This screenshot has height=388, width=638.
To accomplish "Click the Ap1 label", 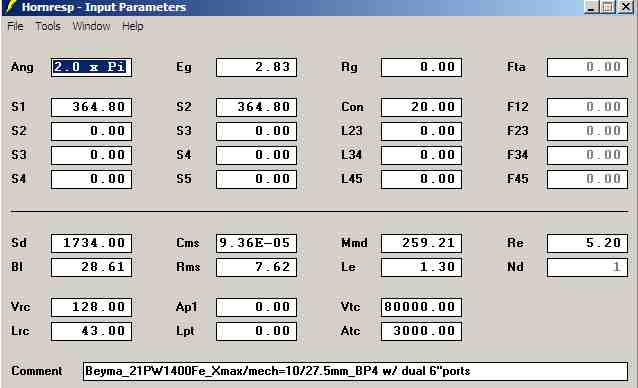I will 186,307.
